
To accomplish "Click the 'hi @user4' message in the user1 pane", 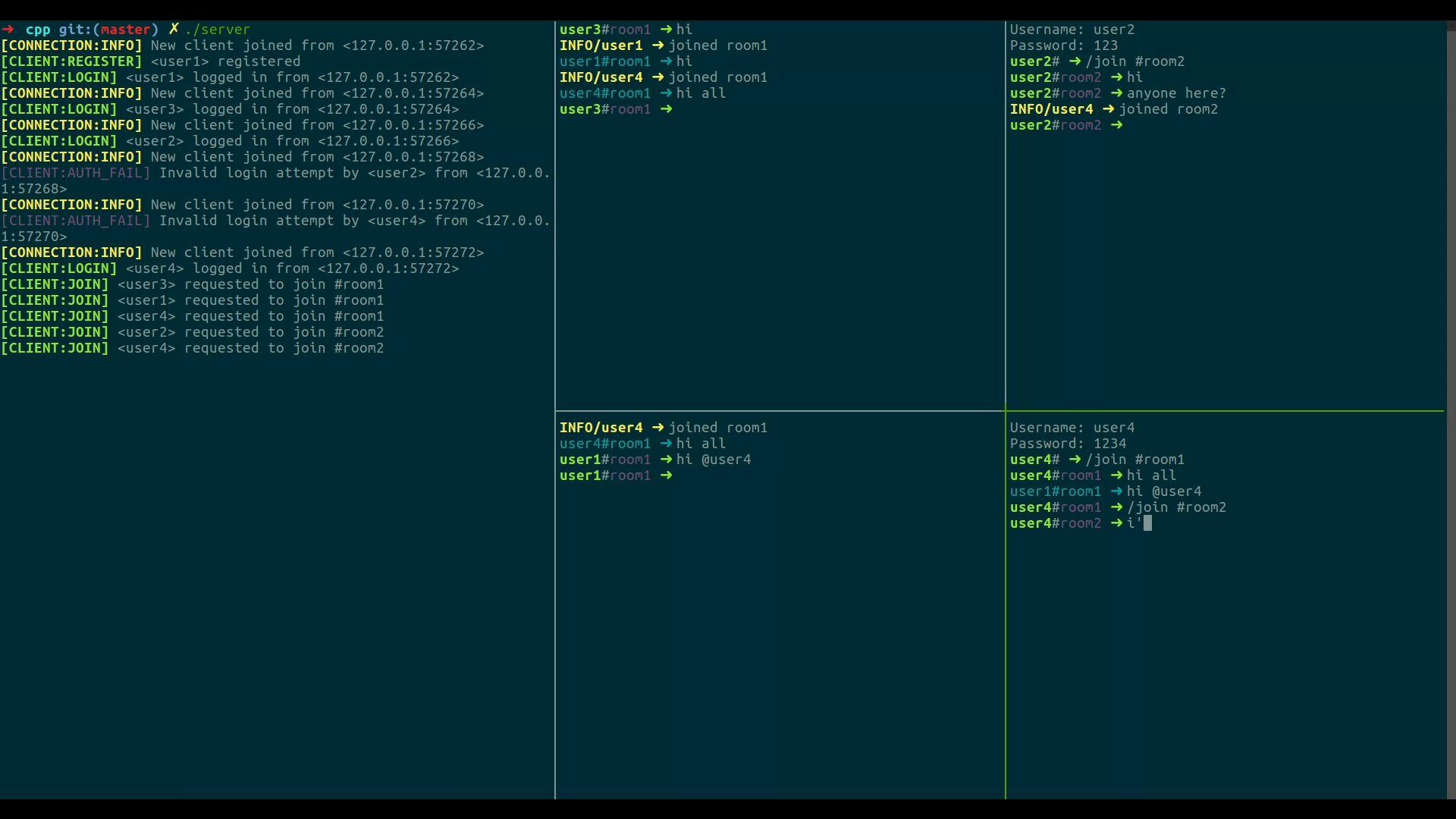I will [x=713, y=460].
